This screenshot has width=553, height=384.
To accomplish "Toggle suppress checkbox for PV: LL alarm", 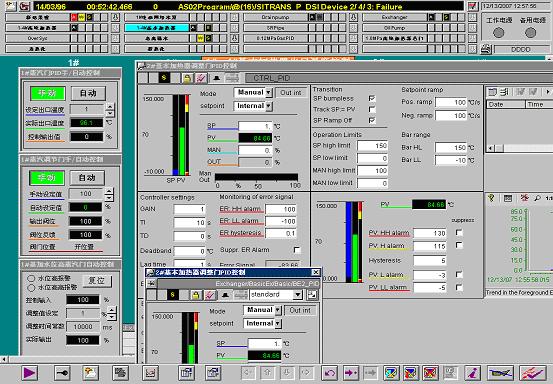I will coord(459,287).
